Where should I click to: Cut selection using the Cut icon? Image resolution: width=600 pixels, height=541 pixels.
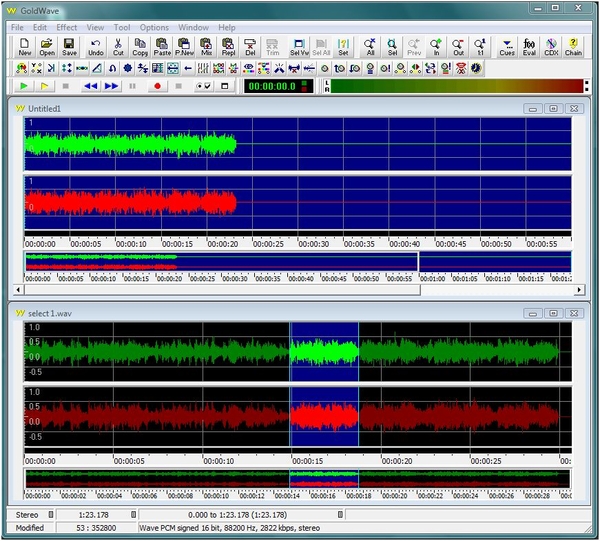118,46
